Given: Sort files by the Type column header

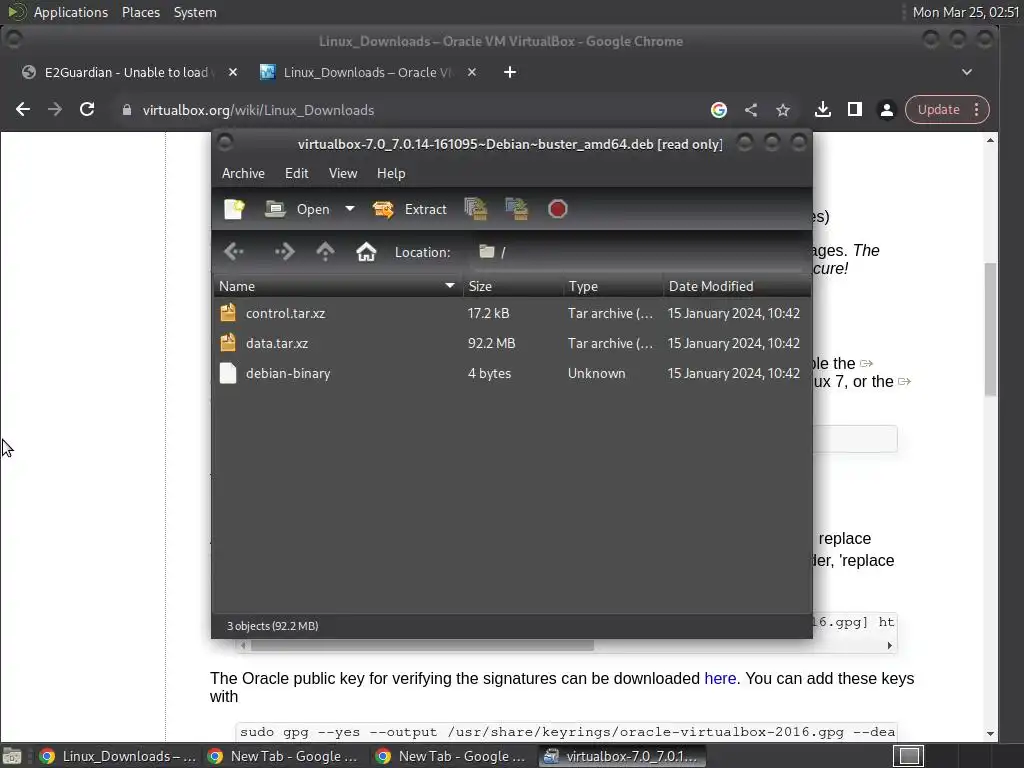Looking at the screenshot, I should (x=613, y=286).
